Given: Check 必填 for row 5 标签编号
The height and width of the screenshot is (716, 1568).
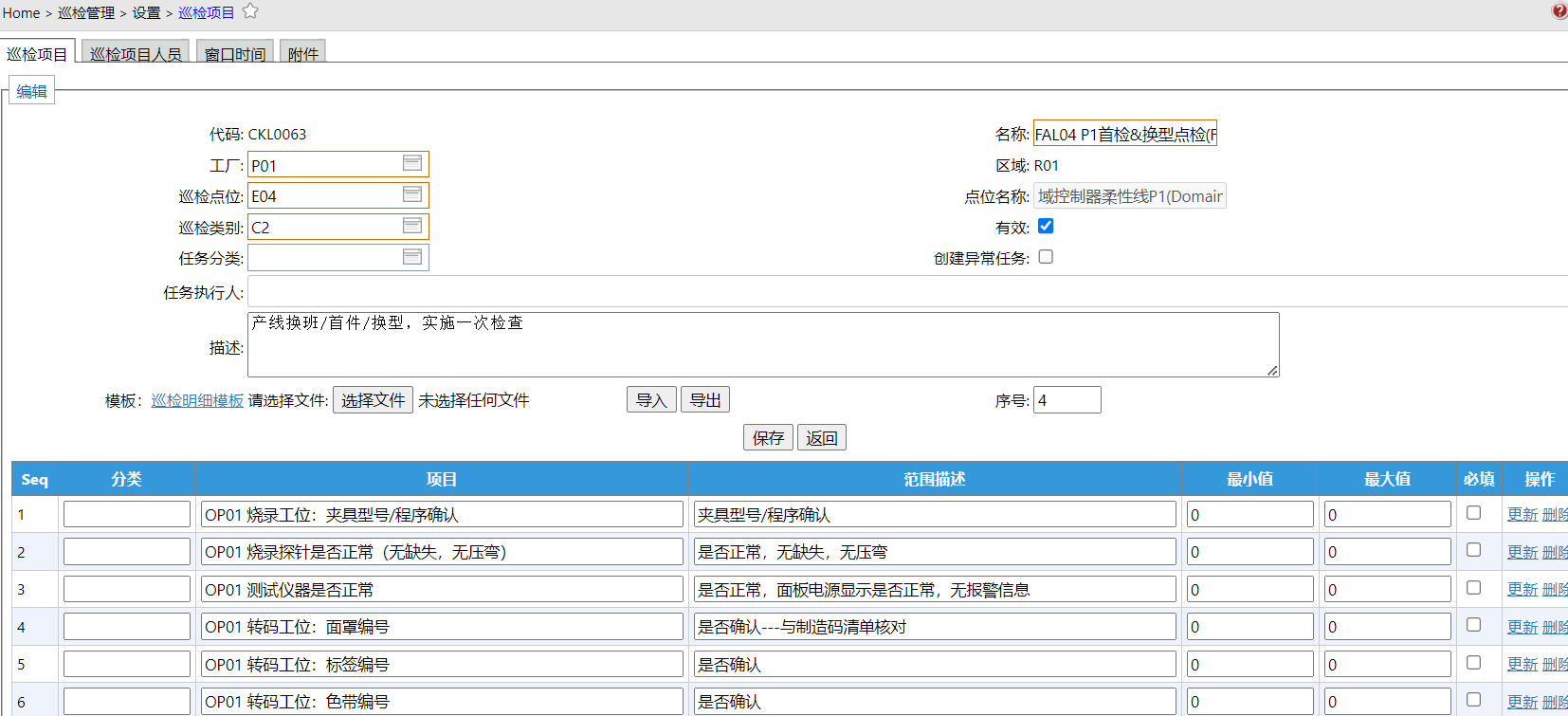Looking at the screenshot, I should 1473,663.
